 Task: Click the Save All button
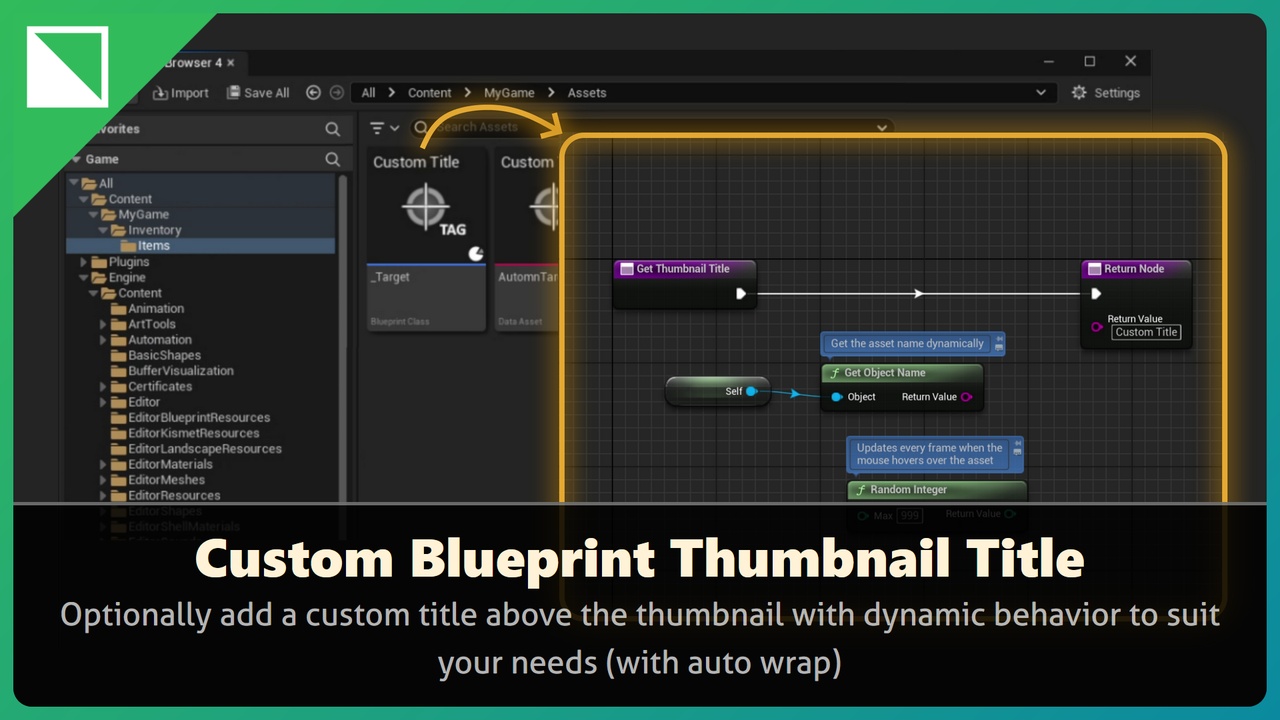[x=258, y=93]
